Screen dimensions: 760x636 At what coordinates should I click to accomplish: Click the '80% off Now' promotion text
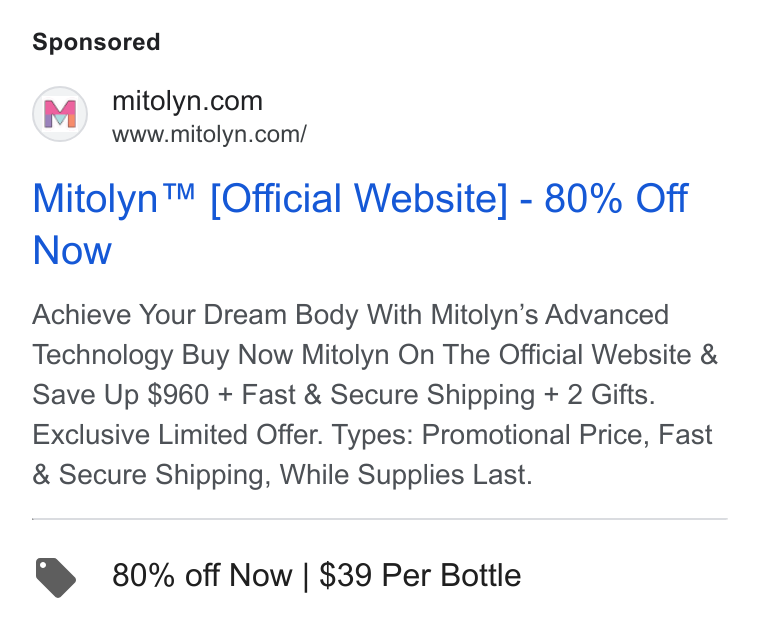(x=203, y=575)
